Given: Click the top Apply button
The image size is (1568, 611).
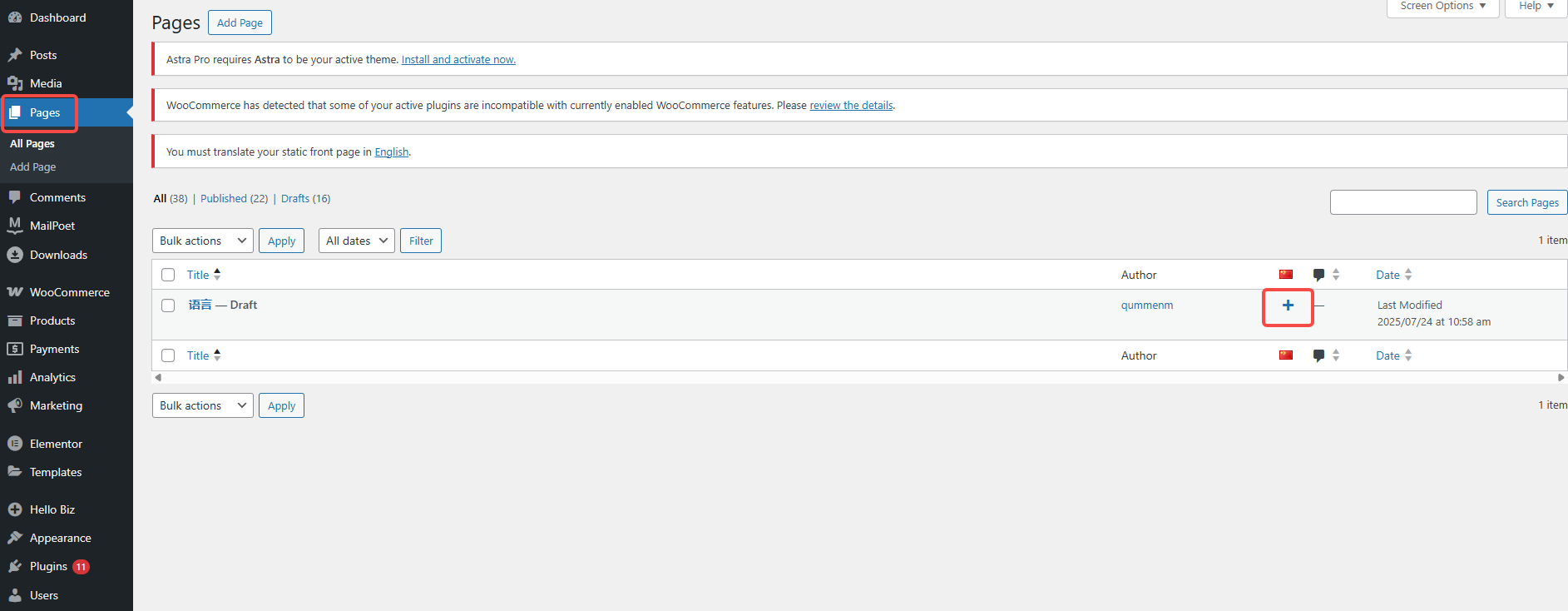Looking at the screenshot, I should [281, 241].
